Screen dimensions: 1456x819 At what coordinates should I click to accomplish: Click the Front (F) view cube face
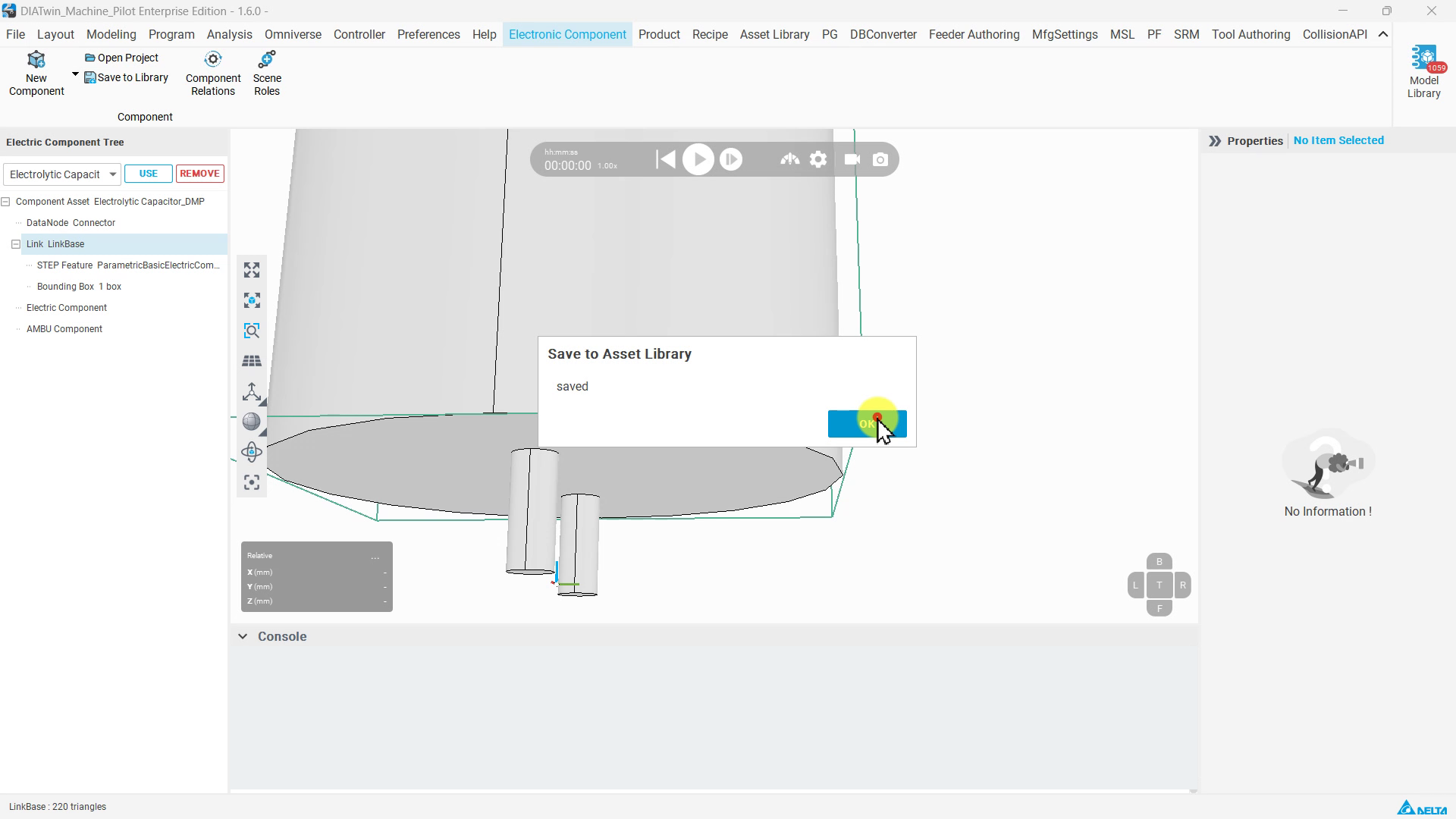tap(1159, 608)
